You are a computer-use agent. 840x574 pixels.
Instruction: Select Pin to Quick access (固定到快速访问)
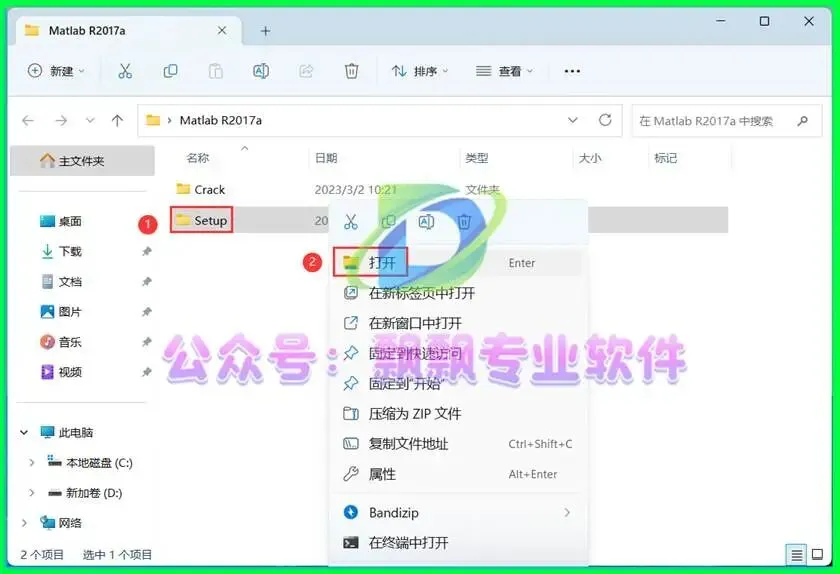(458, 353)
